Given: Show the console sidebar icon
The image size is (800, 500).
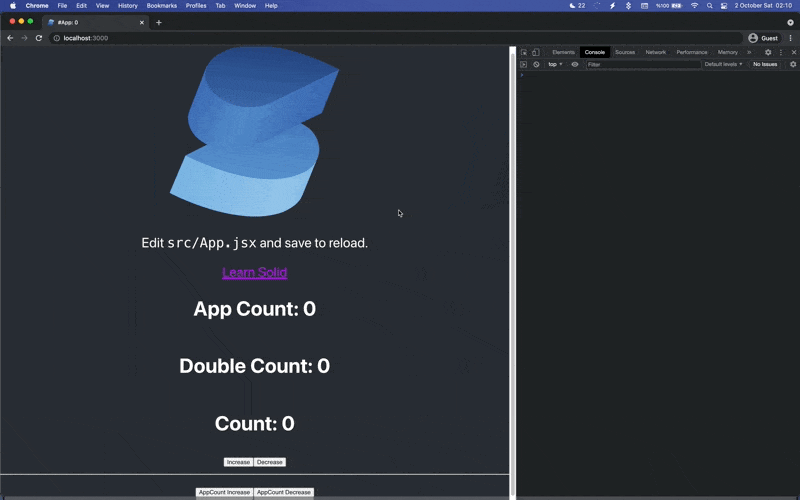Looking at the screenshot, I should pyautogui.click(x=523, y=64).
